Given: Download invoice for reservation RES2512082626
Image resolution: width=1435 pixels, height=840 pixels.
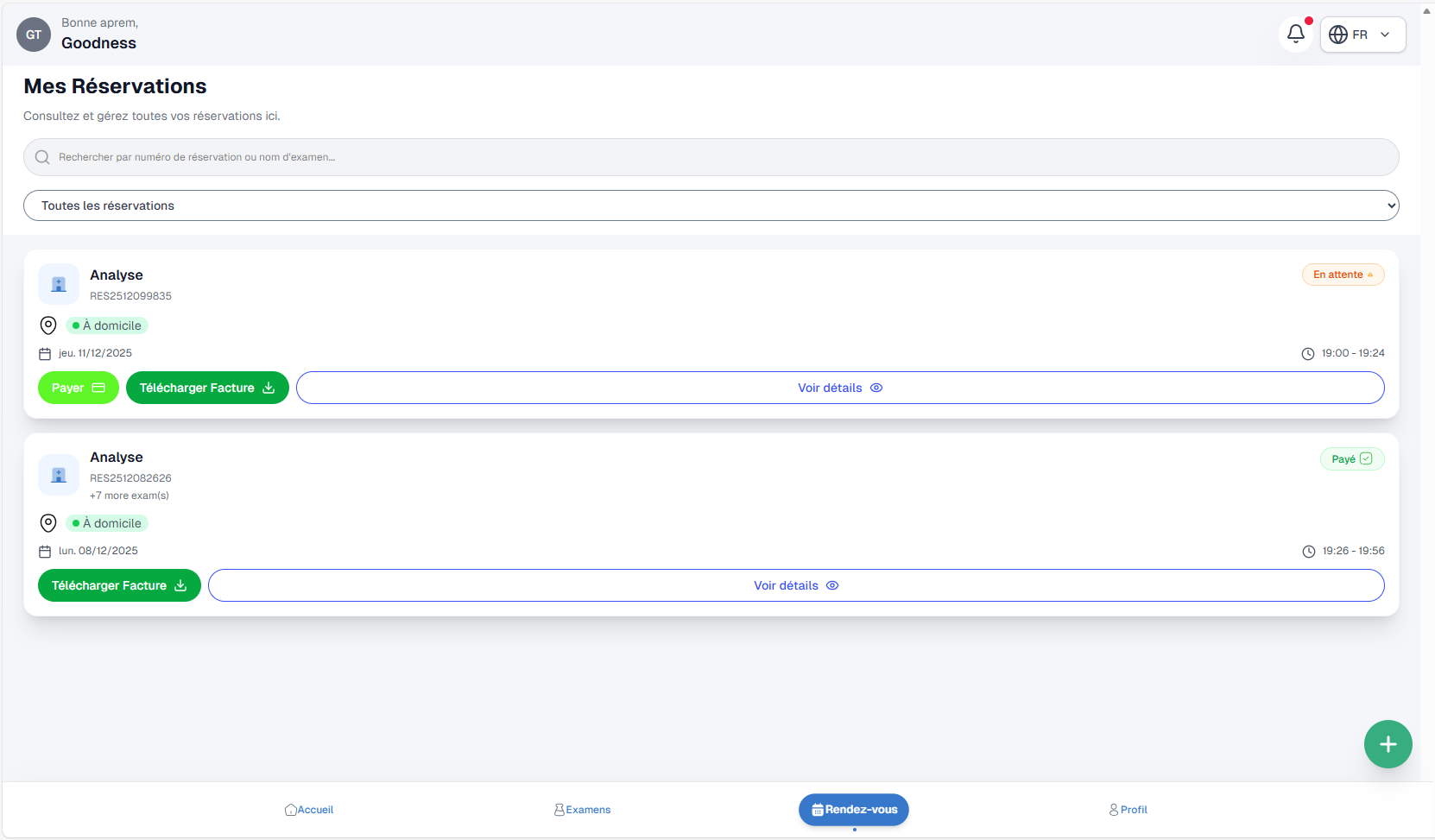Looking at the screenshot, I should point(119,585).
